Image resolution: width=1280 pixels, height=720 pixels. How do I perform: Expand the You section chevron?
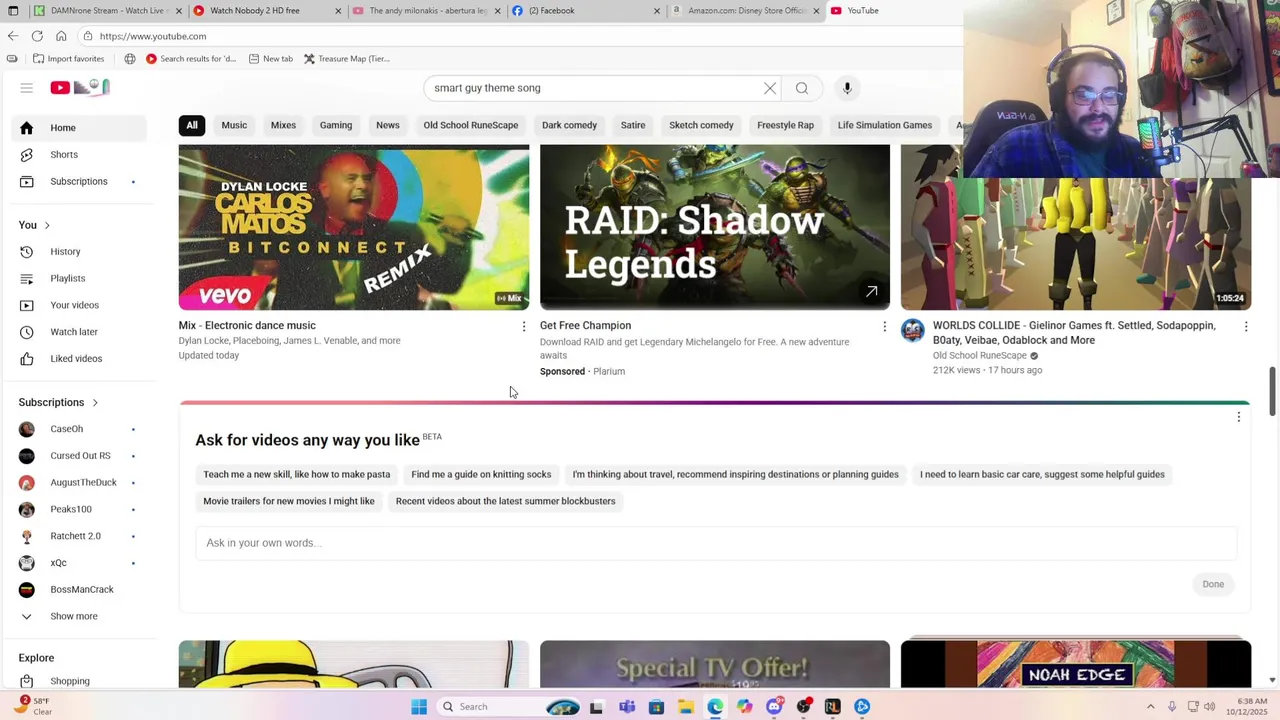coord(47,225)
